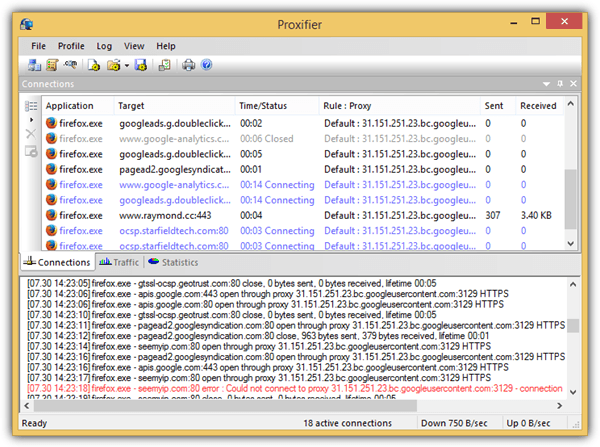This screenshot has height=447, width=600.
Task: Sort by the Rule : Proxy column header
Action: pos(400,106)
